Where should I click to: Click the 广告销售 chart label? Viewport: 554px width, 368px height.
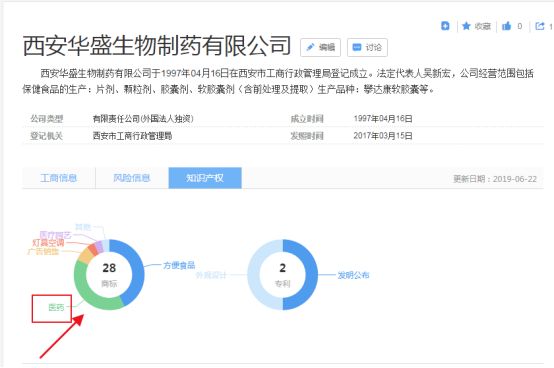tap(43, 251)
